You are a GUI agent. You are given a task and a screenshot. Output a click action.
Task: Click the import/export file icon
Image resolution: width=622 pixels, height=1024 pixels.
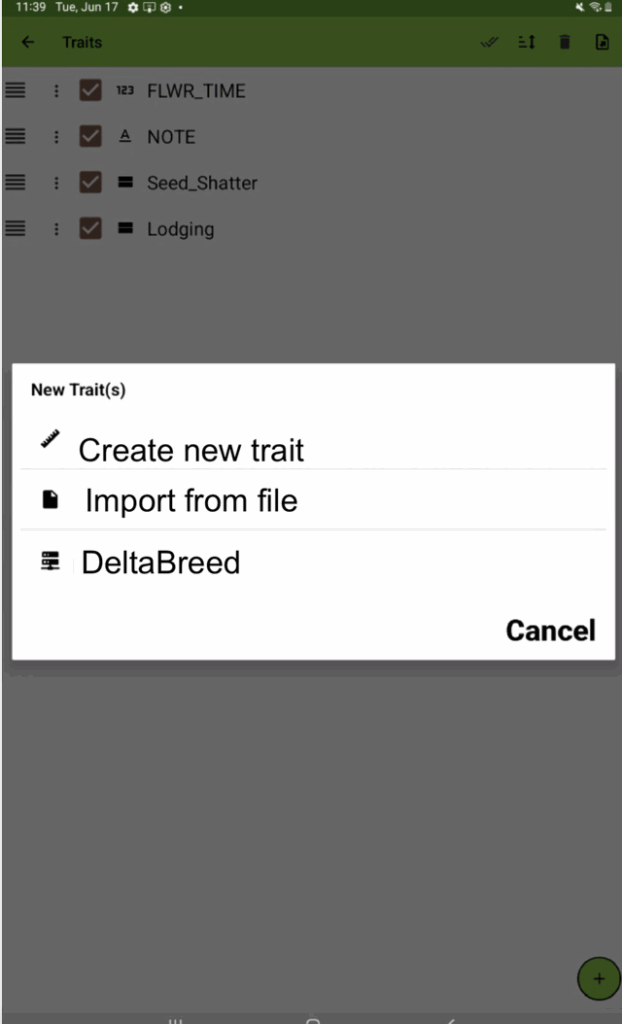(602, 43)
